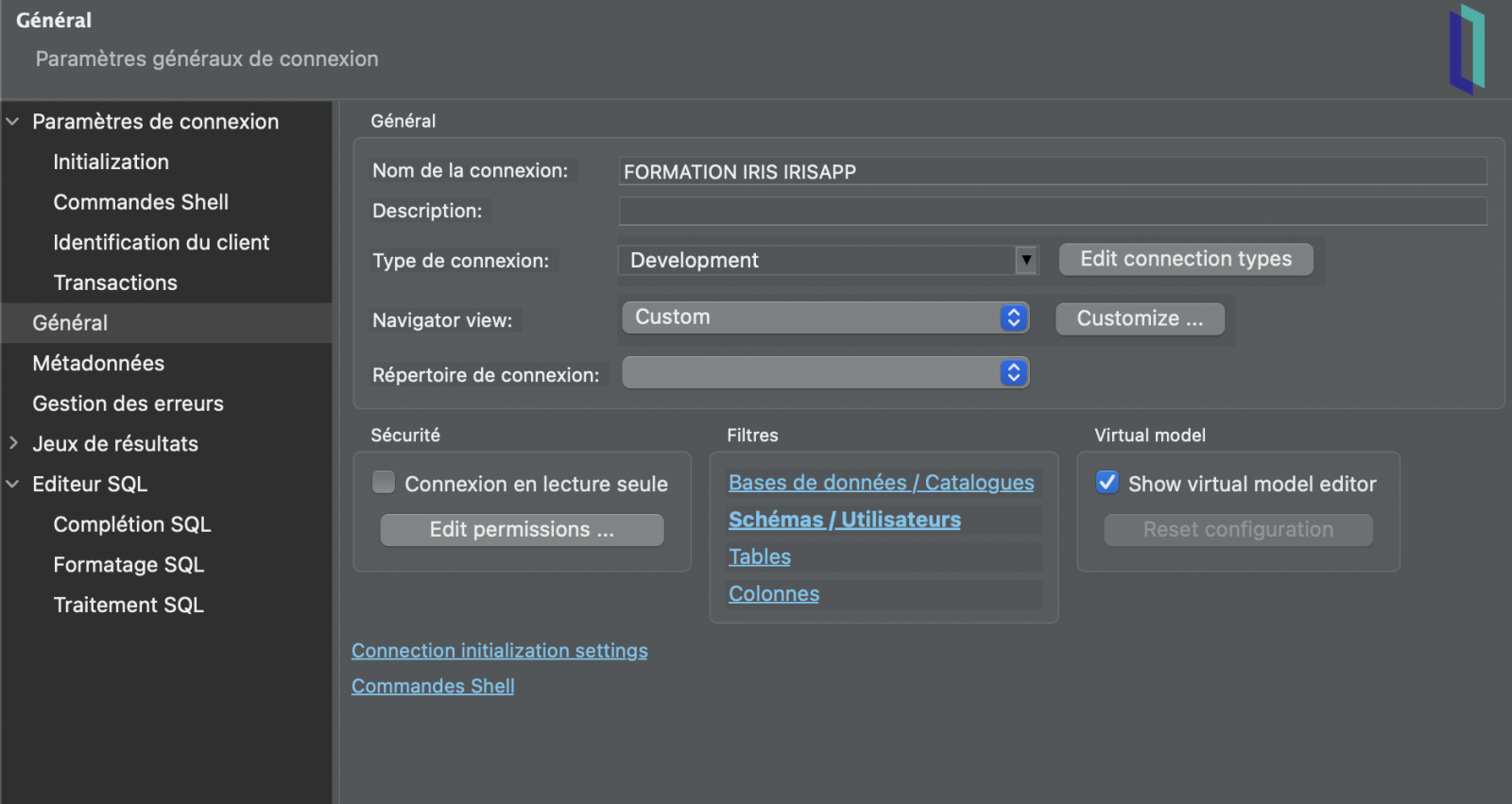The height and width of the screenshot is (804, 1512).
Task: Collapse the Paramètres de connexion tree node
Action: (13, 122)
